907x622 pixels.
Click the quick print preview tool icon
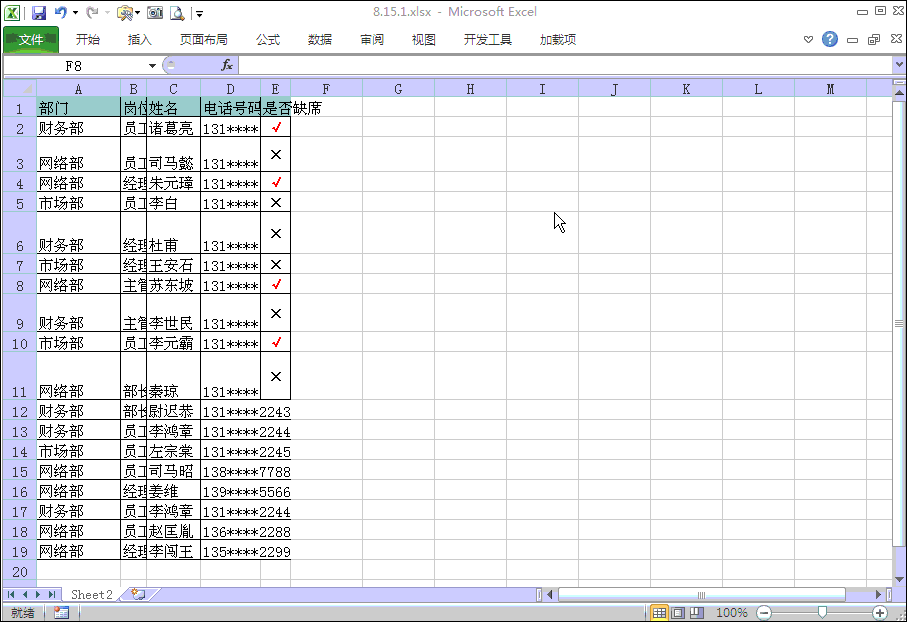[124, 13]
